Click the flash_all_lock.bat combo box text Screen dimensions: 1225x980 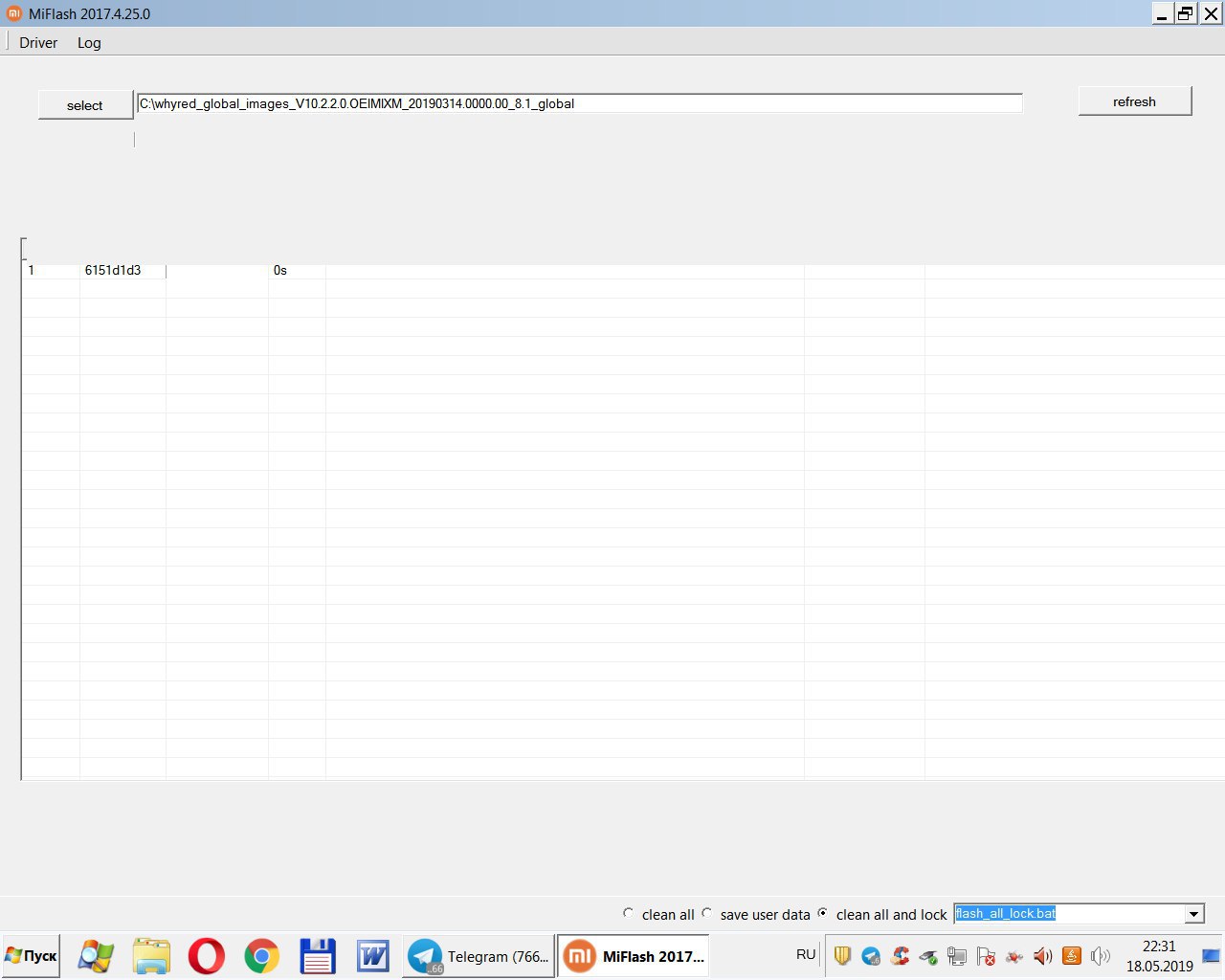(1005, 914)
